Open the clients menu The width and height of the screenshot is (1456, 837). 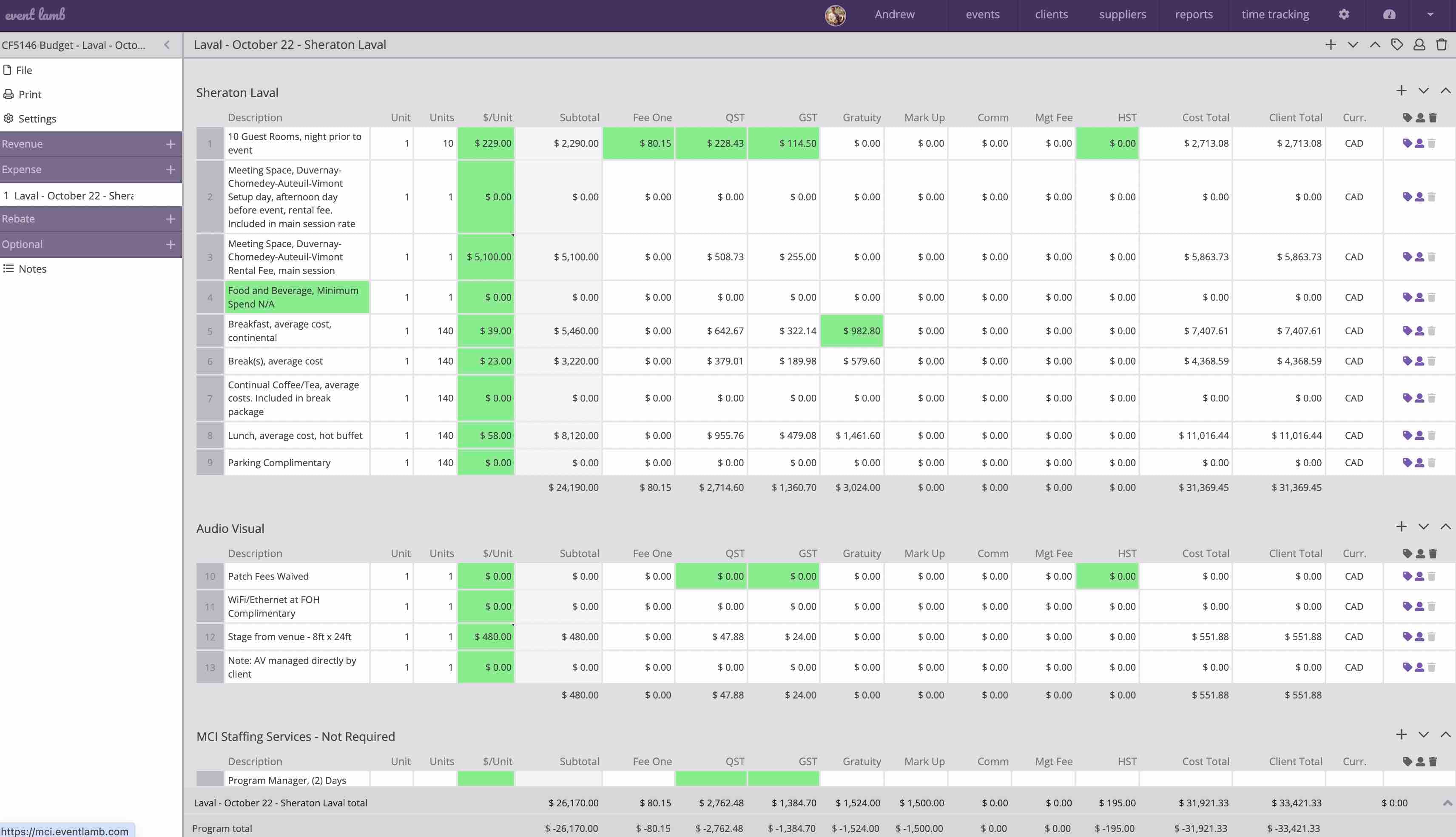pyautogui.click(x=1051, y=14)
